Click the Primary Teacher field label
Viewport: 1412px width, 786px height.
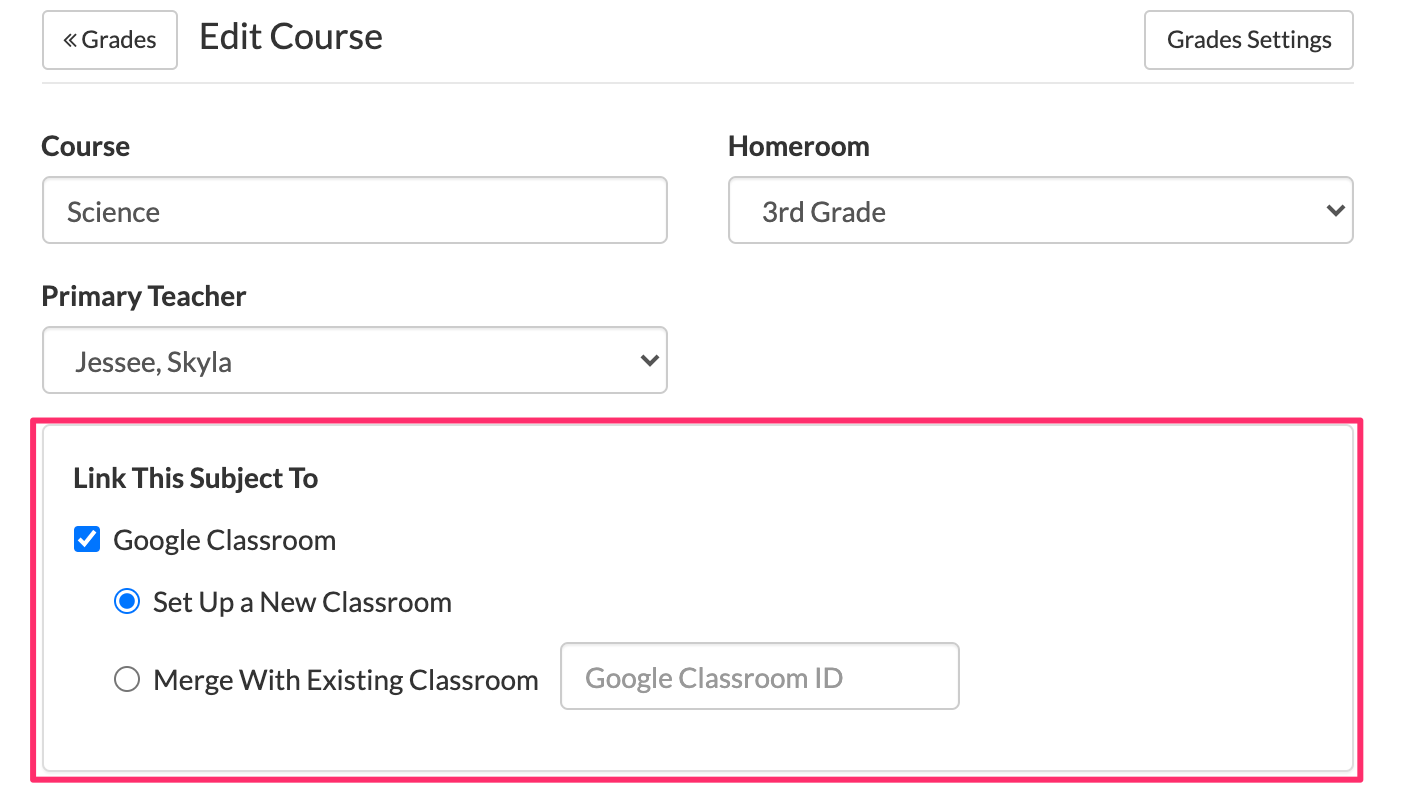pyautogui.click(x=144, y=296)
